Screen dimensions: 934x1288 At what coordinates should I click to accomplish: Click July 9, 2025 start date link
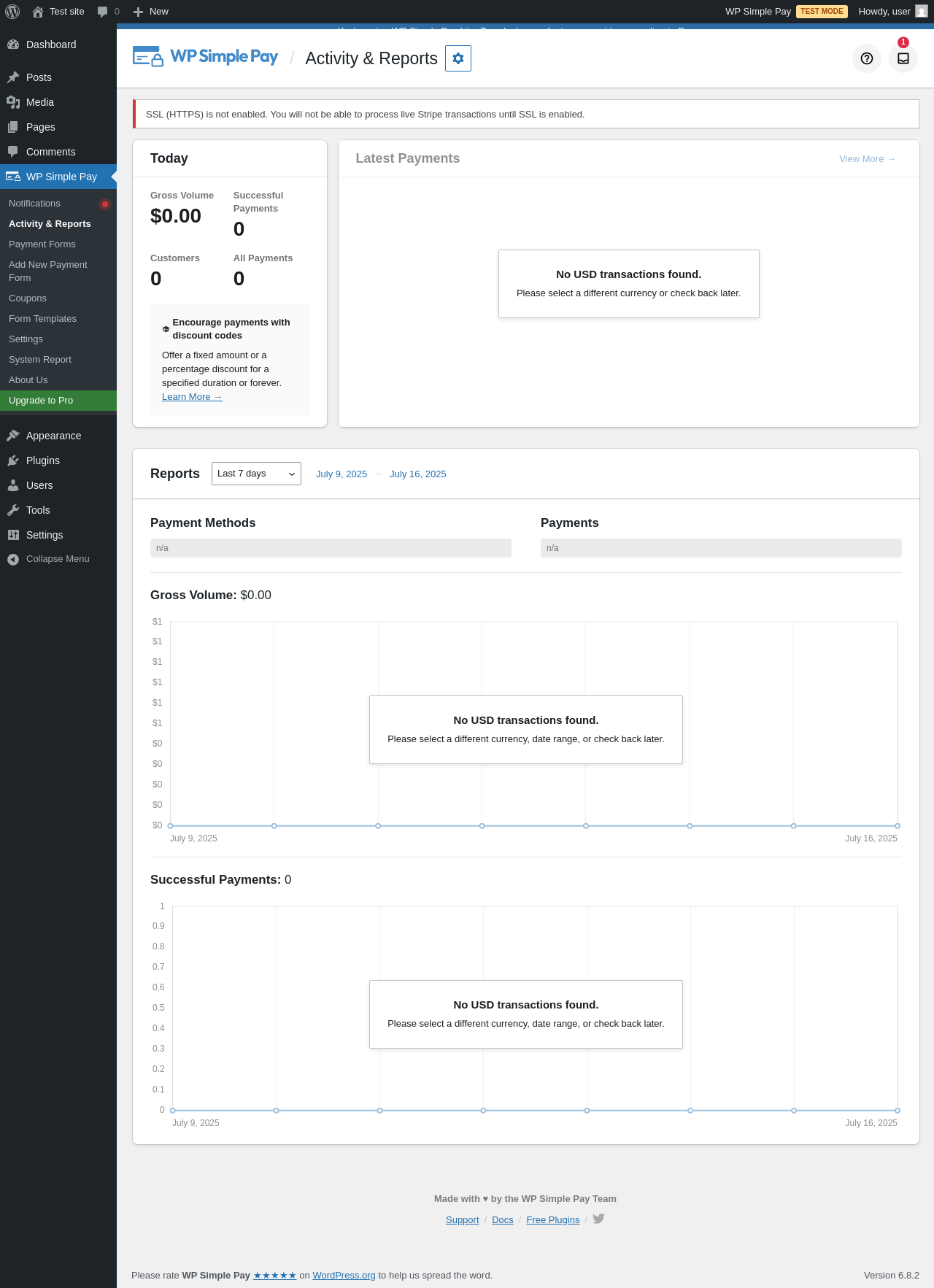pos(341,474)
